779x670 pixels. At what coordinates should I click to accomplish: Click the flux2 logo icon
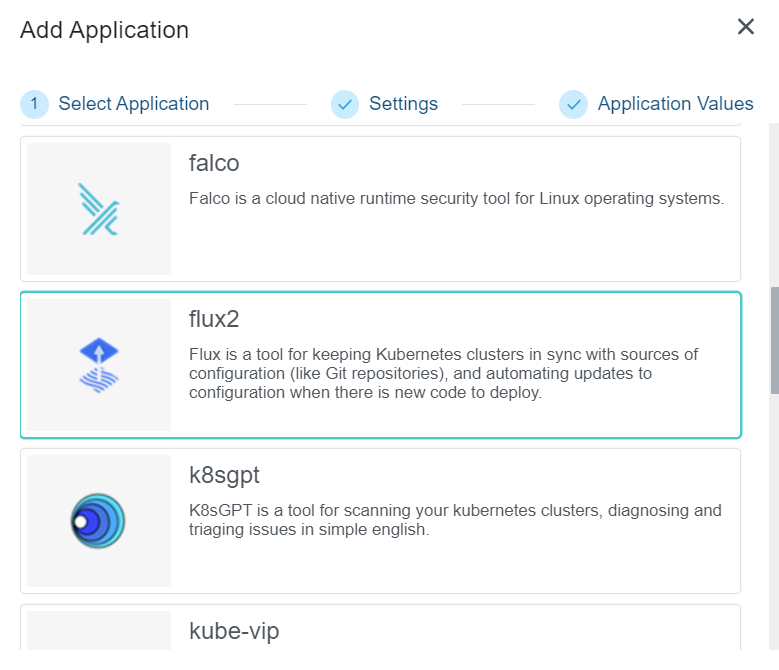[98, 365]
